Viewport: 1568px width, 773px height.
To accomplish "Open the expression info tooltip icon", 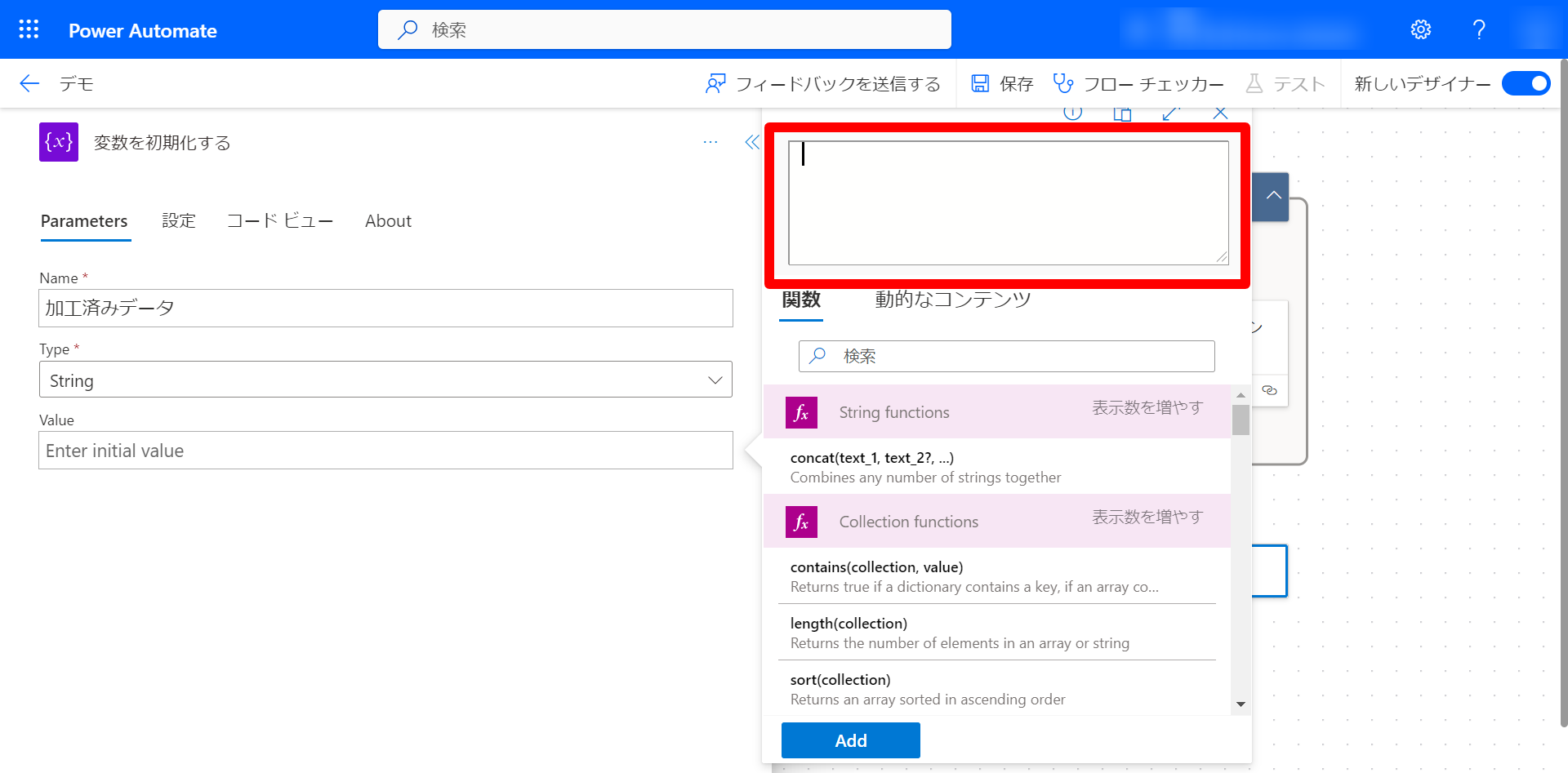I will click(x=1072, y=113).
